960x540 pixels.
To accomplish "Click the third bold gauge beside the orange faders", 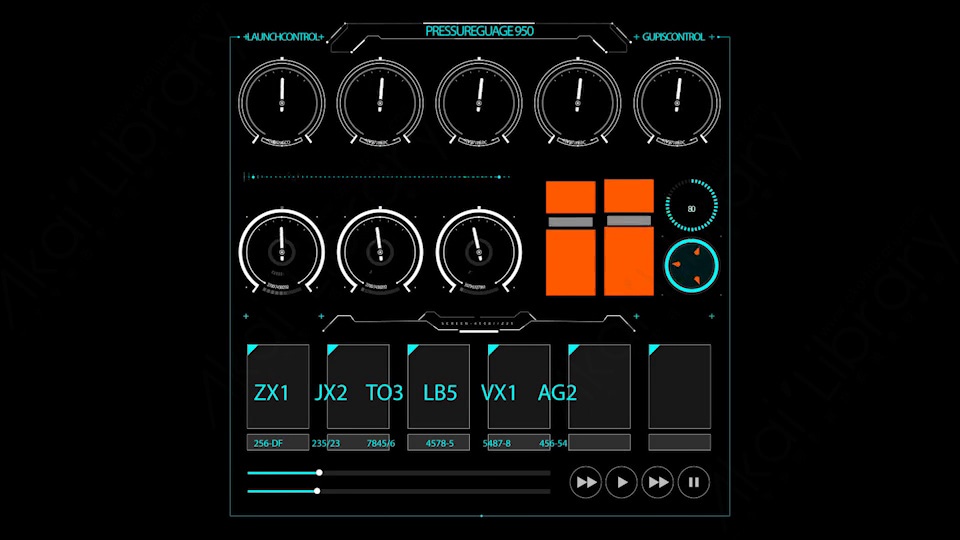I will [x=479, y=252].
